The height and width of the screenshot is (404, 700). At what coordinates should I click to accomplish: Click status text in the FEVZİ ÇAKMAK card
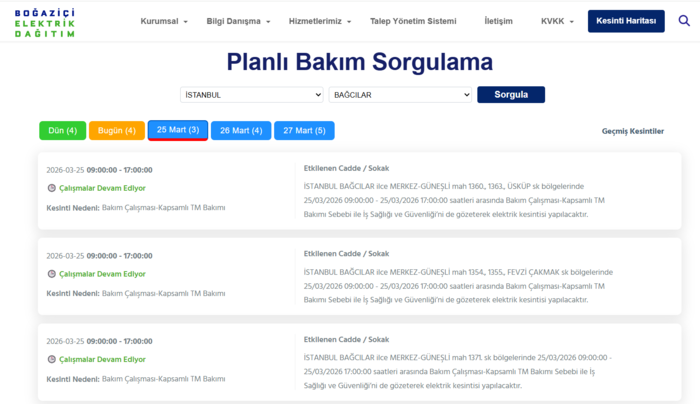tap(102, 274)
